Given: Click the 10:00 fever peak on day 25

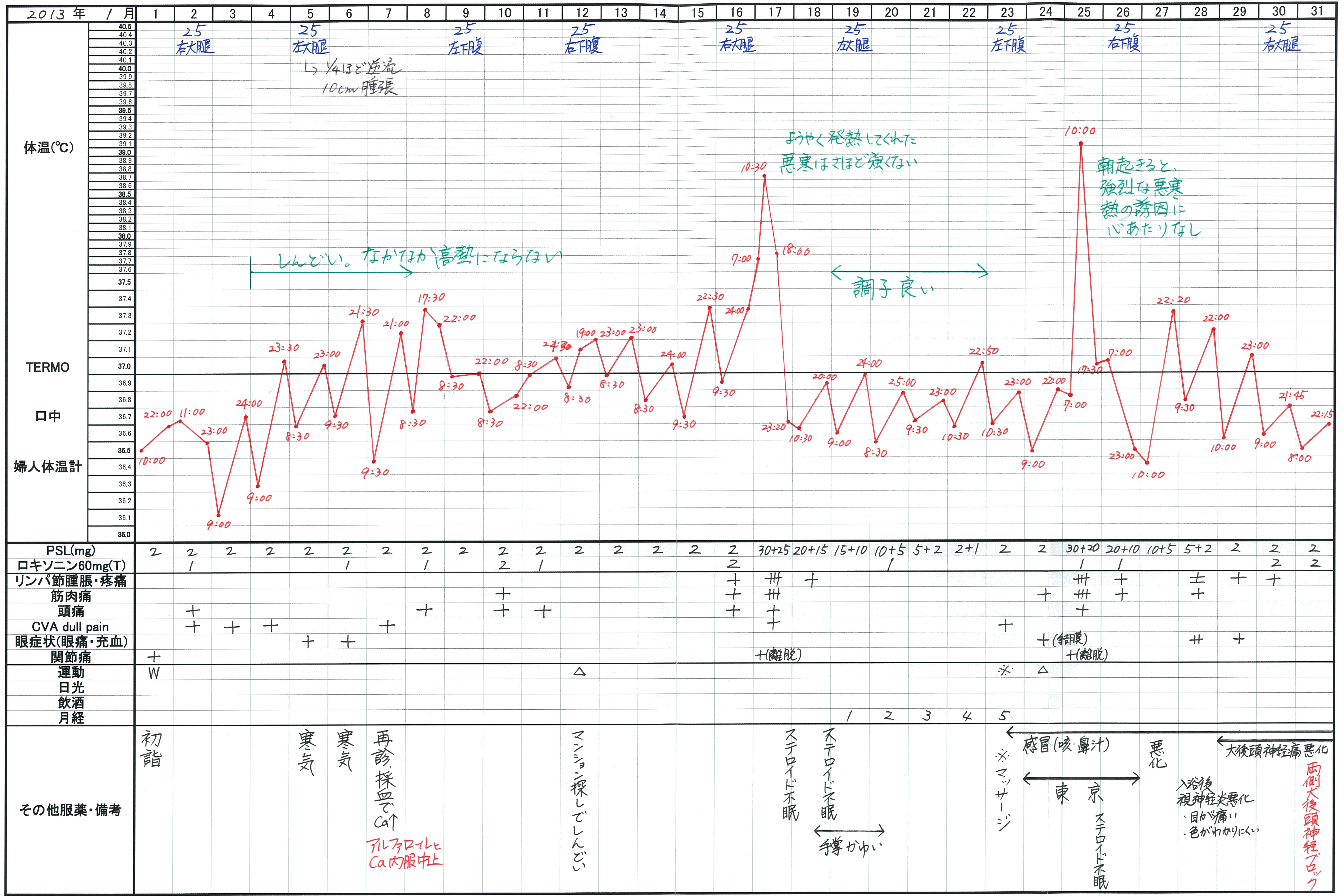Looking at the screenshot, I should pyautogui.click(x=1081, y=143).
